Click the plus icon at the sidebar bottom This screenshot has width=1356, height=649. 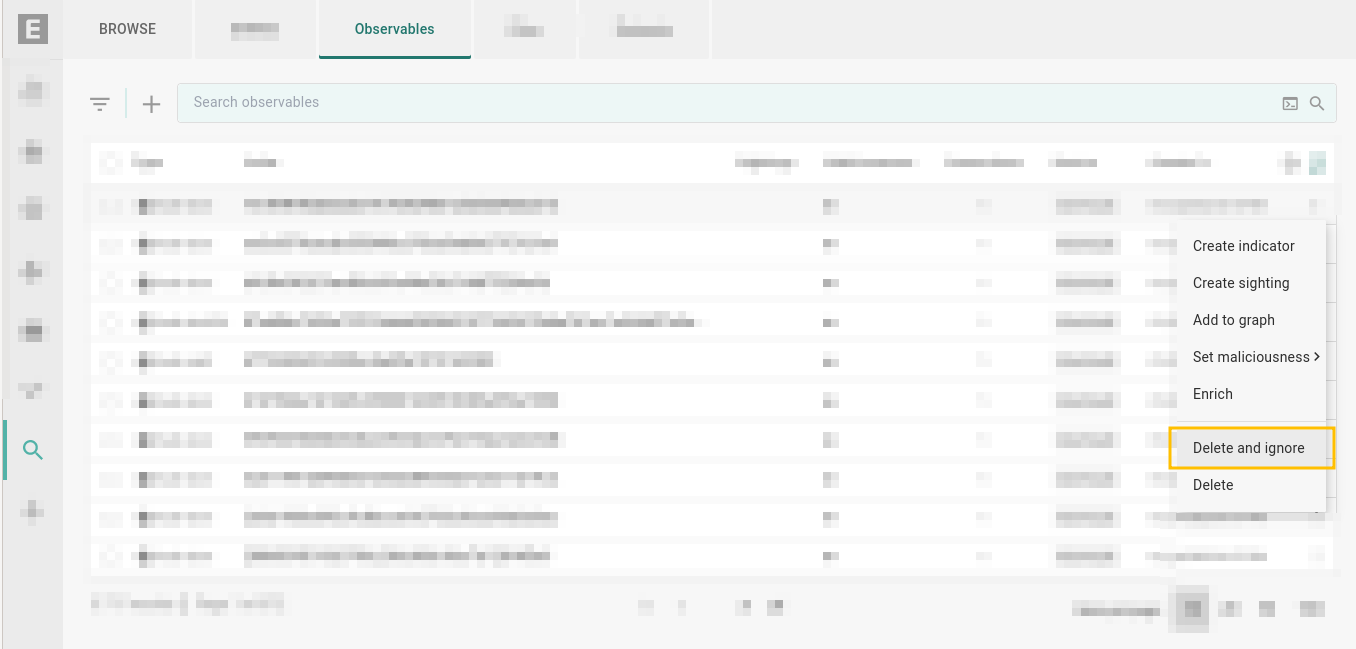tap(33, 509)
